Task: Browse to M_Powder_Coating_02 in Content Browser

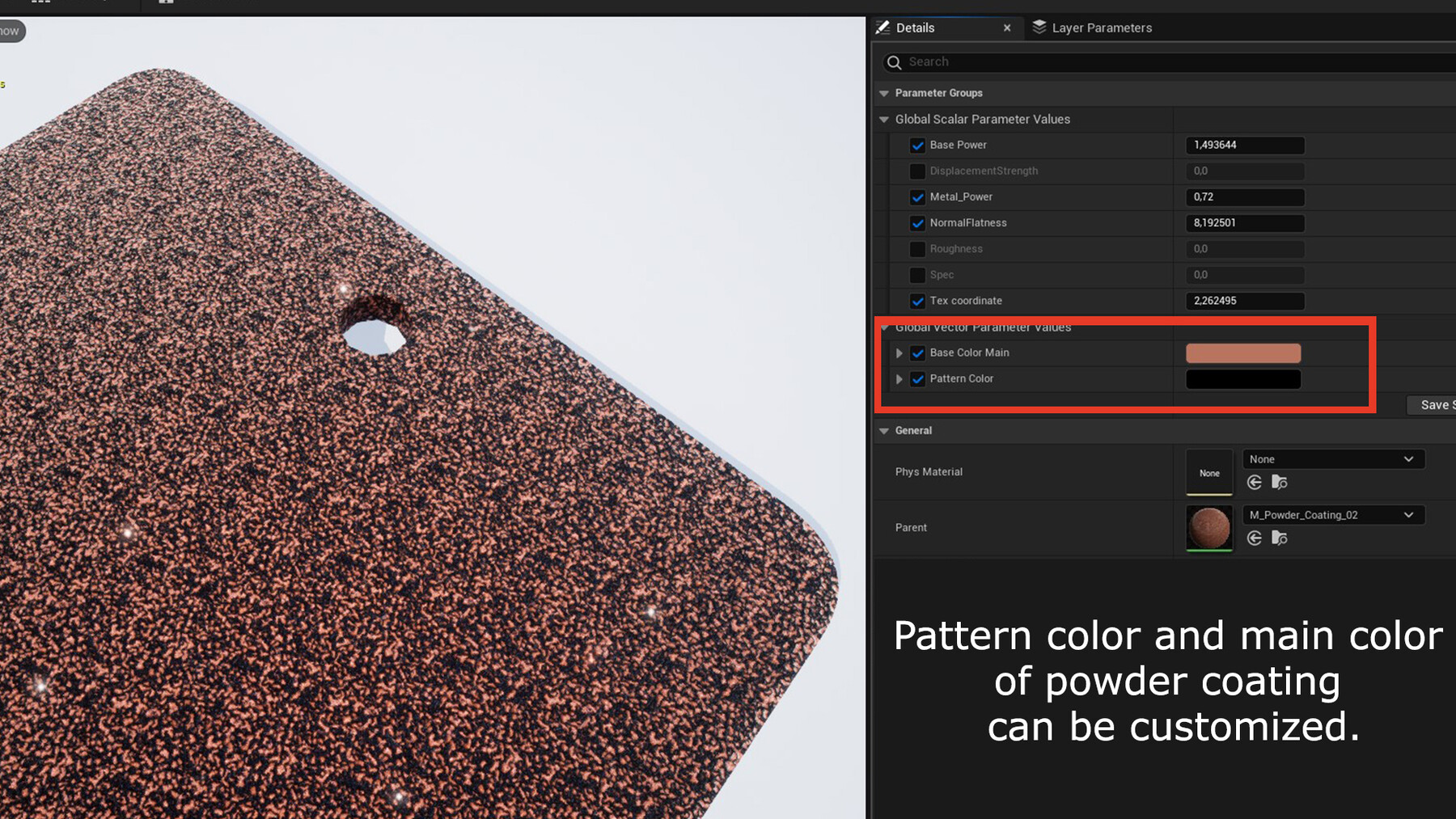Action: pyautogui.click(x=1280, y=538)
